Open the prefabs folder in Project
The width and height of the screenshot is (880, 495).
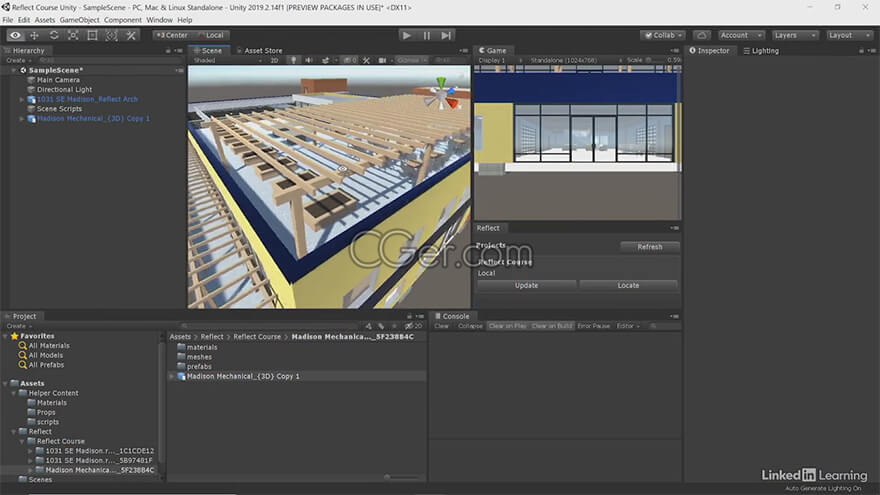[199, 366]
